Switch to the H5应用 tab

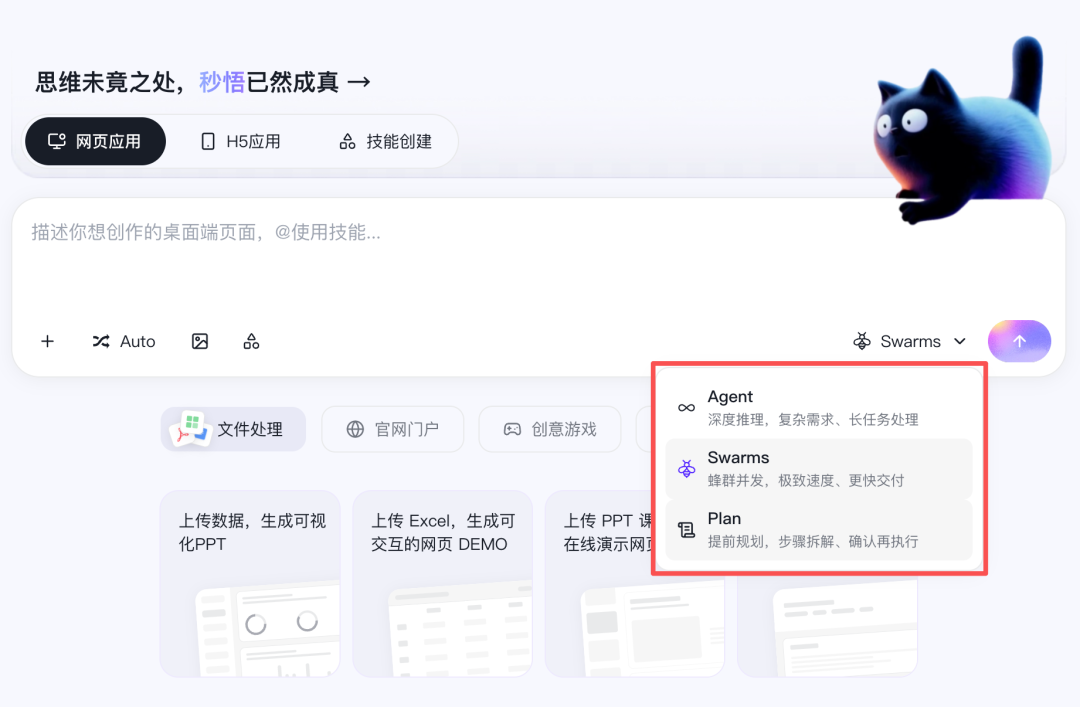coord(240,141)
